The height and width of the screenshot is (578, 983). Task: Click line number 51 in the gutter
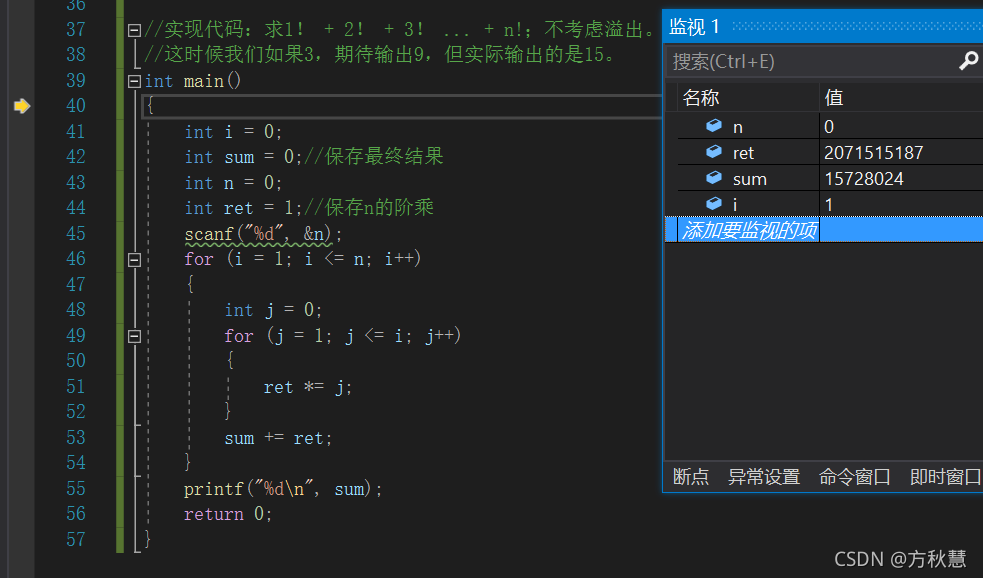[75, 386]
